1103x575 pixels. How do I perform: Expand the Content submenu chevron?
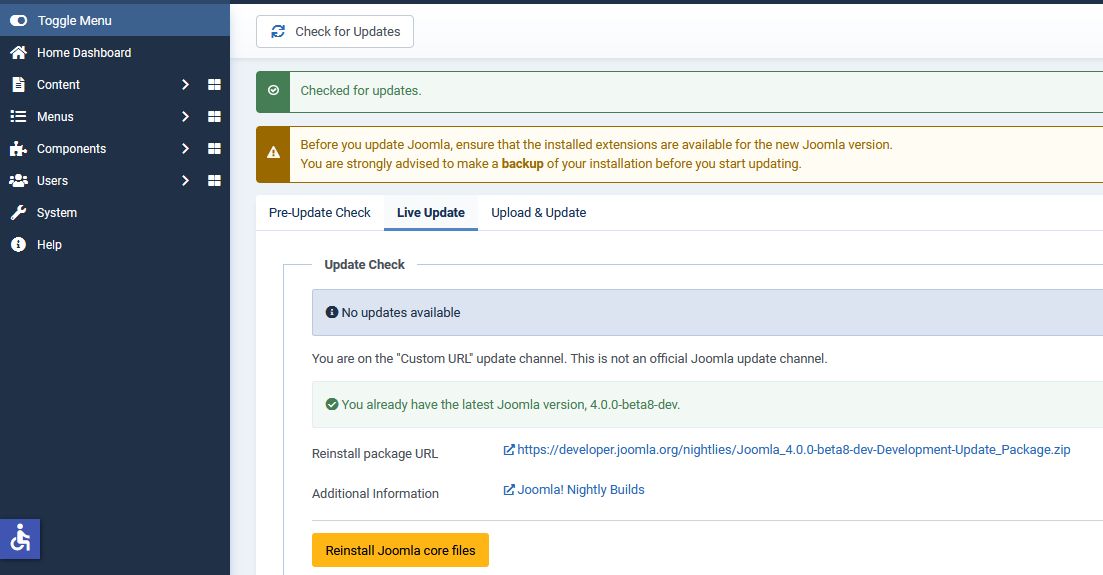coord(186,84)
